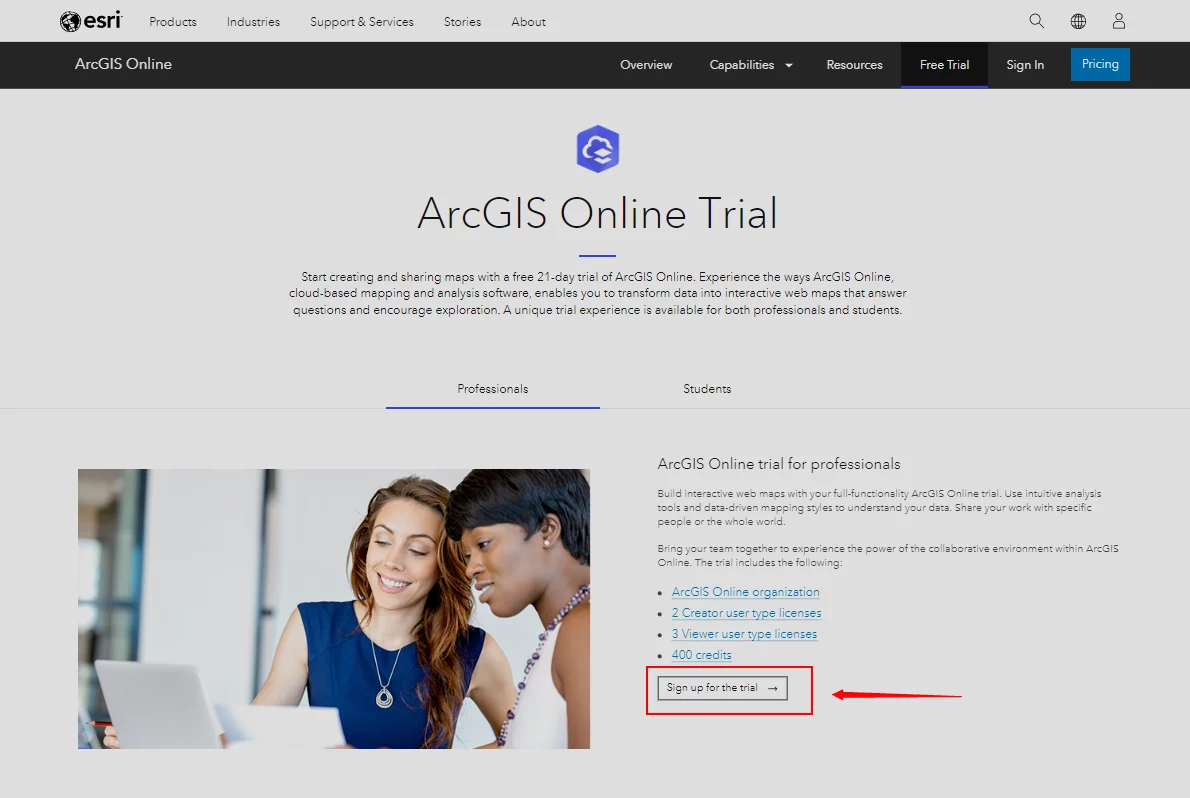1190x798 pixels.
Task: Go to the Overview navigation item
Action: point(646,65)
